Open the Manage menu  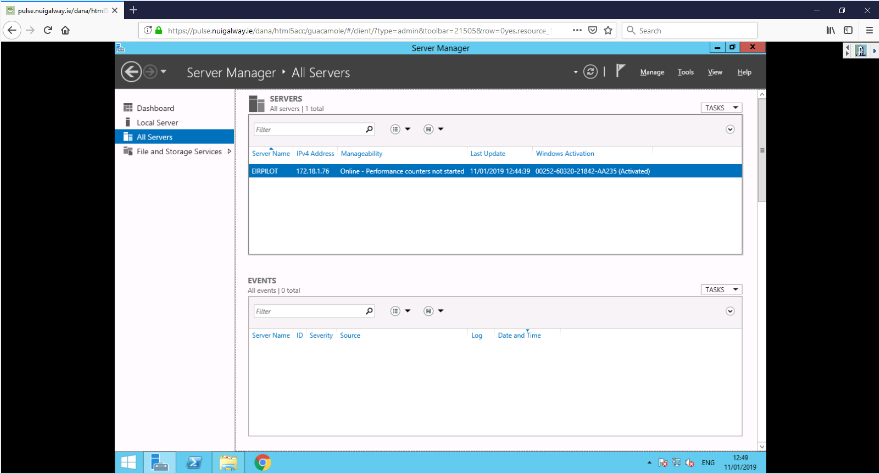[x=652, y=72]
